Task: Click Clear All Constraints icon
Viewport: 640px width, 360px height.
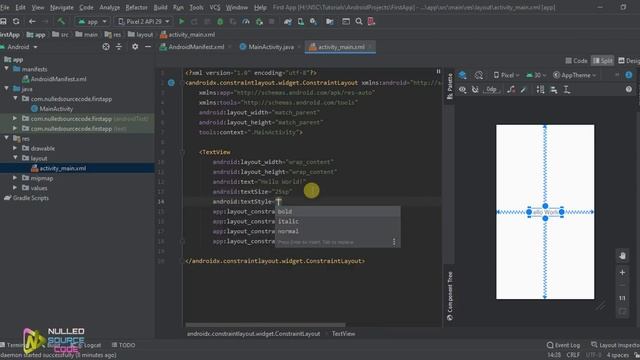Action: point(511,89)
